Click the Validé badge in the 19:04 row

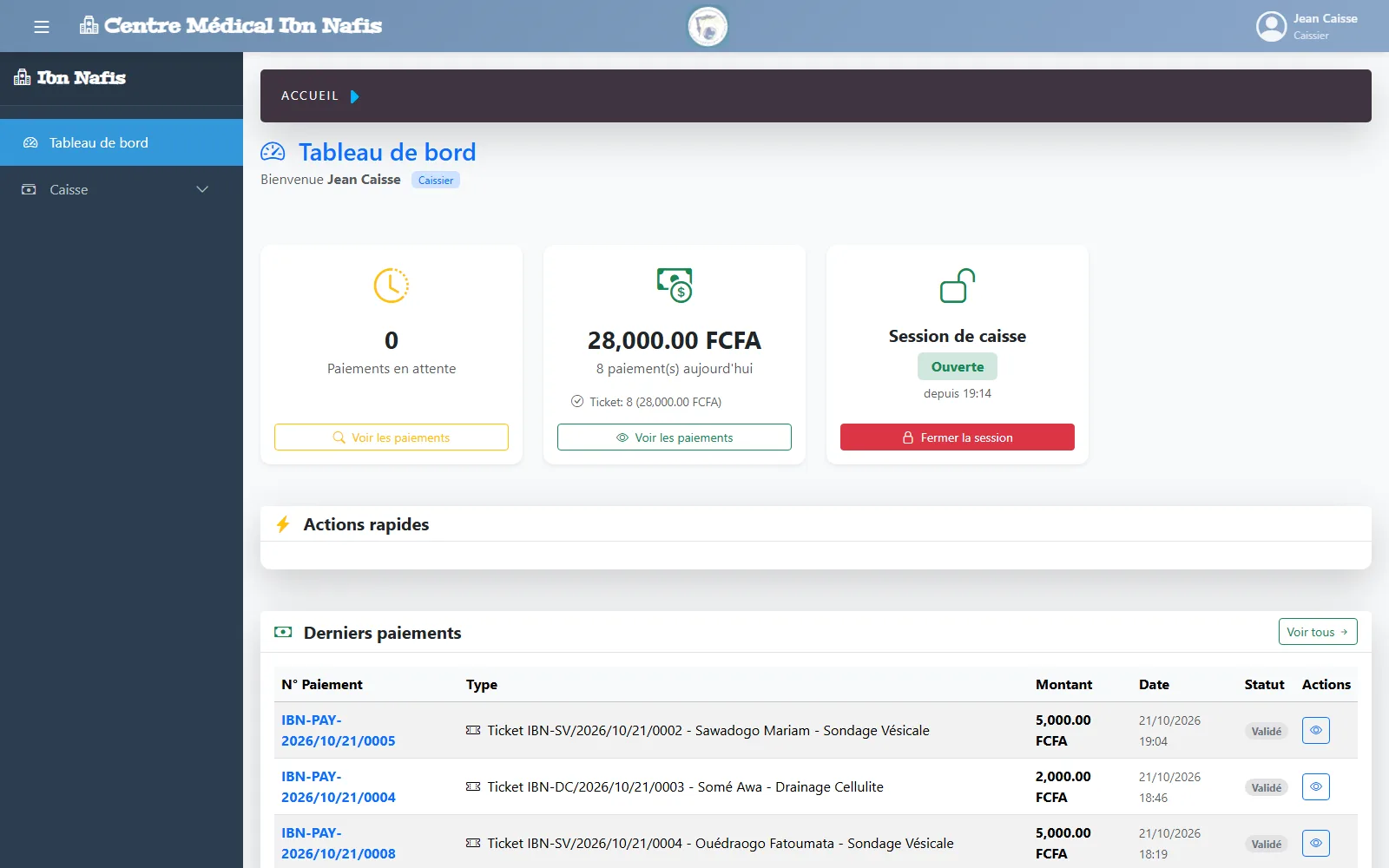coord(1267,731)
